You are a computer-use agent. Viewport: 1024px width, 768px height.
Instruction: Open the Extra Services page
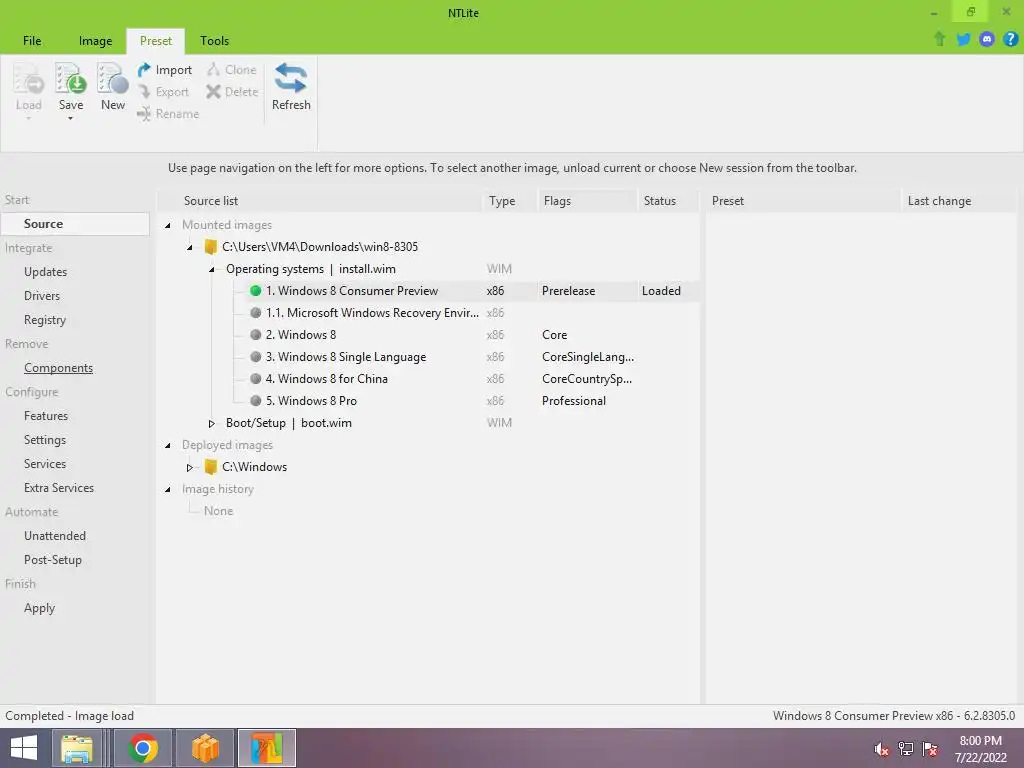[x=59, y=488]
